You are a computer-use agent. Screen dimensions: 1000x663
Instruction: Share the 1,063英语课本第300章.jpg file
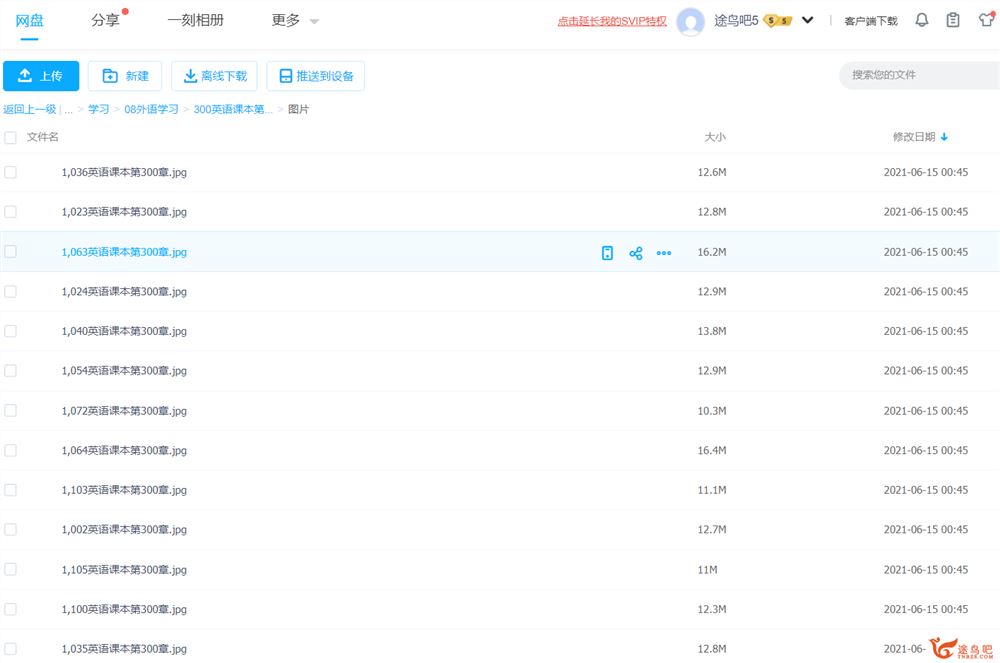click(635, 253)
